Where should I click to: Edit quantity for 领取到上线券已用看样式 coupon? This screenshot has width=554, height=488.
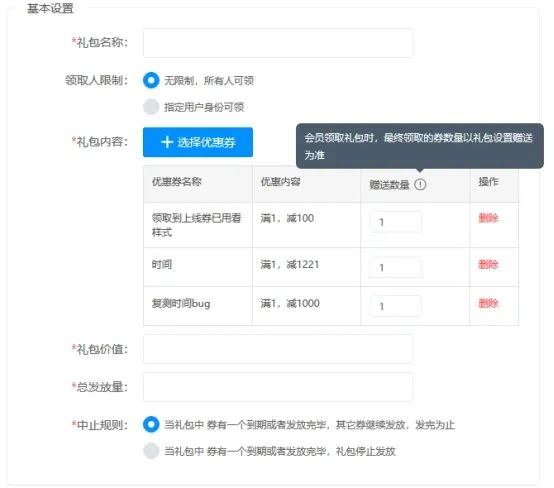pyautogui.click(x=395, y=222)
